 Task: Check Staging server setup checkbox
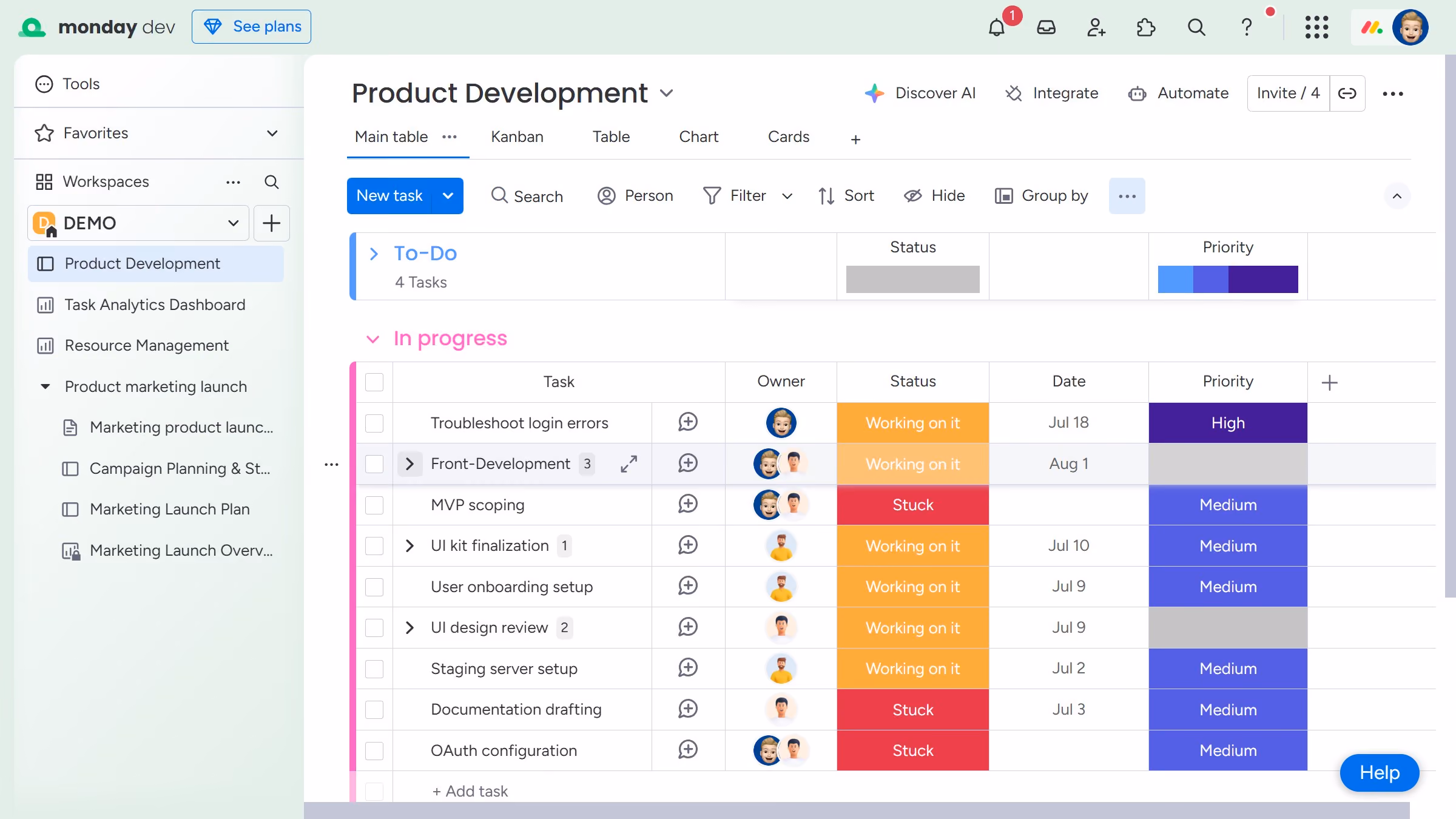(374, 669)
